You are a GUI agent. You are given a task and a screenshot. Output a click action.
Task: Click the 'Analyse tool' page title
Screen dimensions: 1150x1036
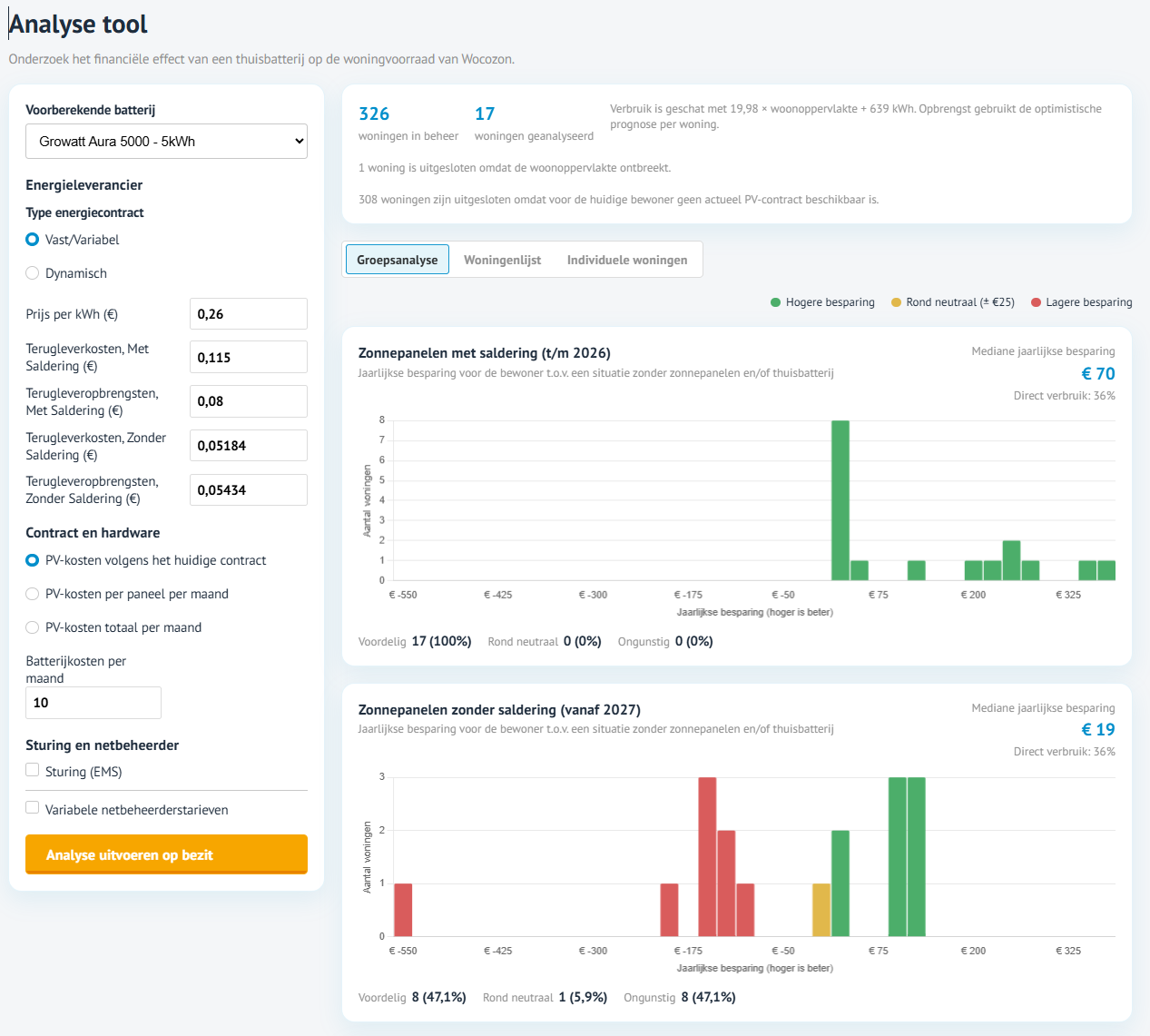pos(78,25)
